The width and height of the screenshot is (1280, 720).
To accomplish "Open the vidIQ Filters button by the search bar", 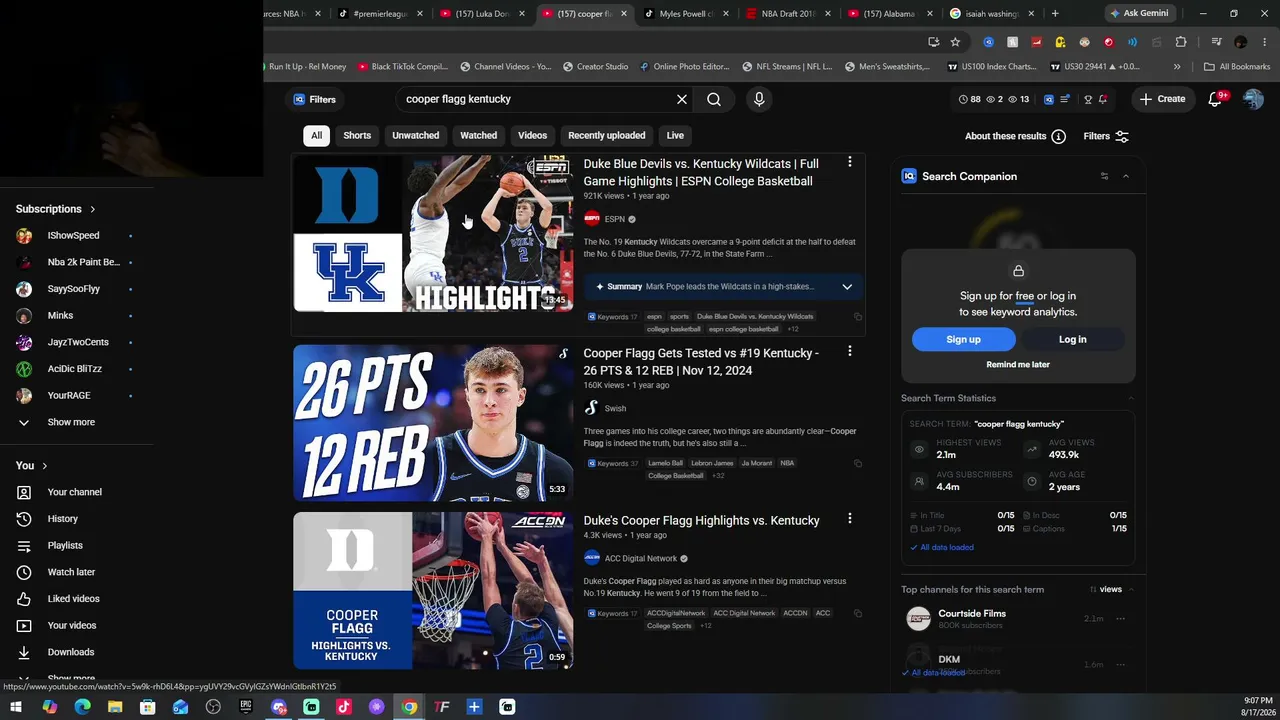I will coord(314,99).
